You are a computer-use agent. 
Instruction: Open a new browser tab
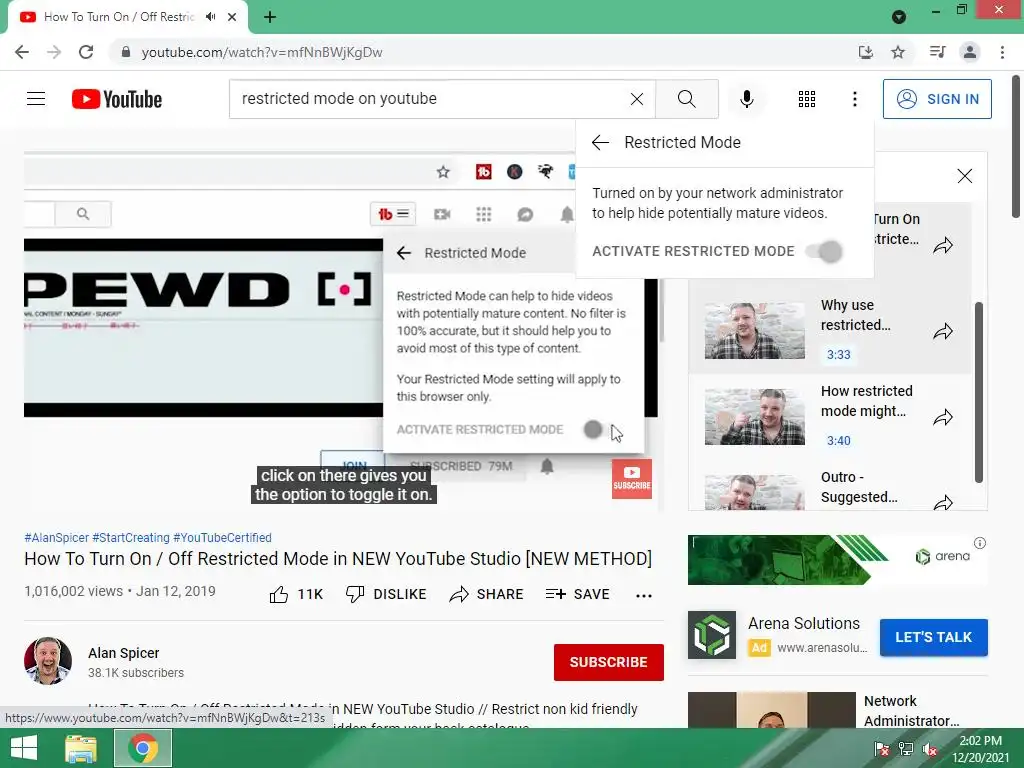point(270,17)
